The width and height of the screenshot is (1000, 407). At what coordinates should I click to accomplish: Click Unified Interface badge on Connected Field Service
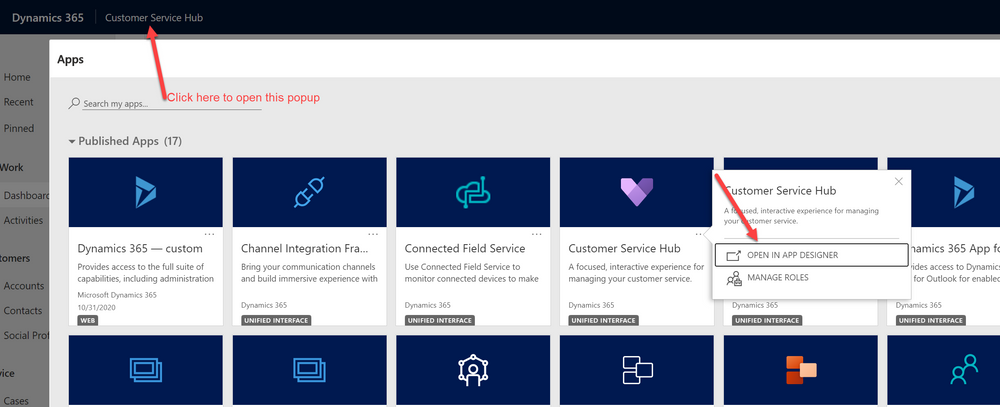(x=440, y=320)
